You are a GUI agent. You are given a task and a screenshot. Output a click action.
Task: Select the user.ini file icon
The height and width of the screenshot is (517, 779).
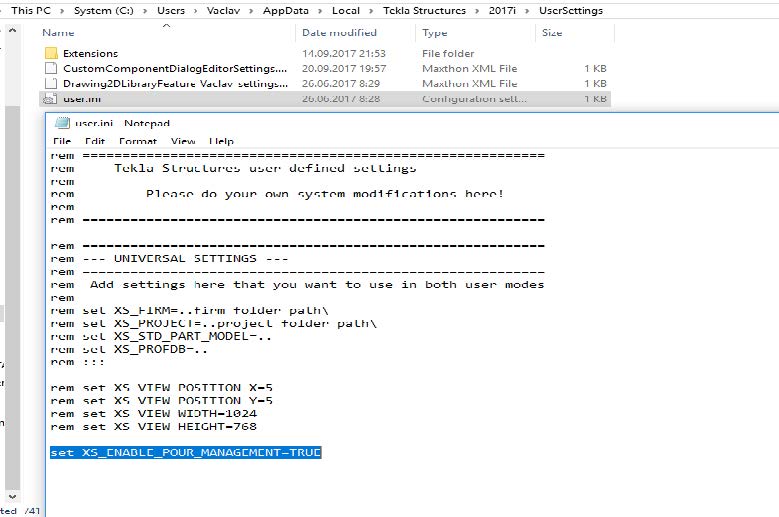click(x=50, y=99)
